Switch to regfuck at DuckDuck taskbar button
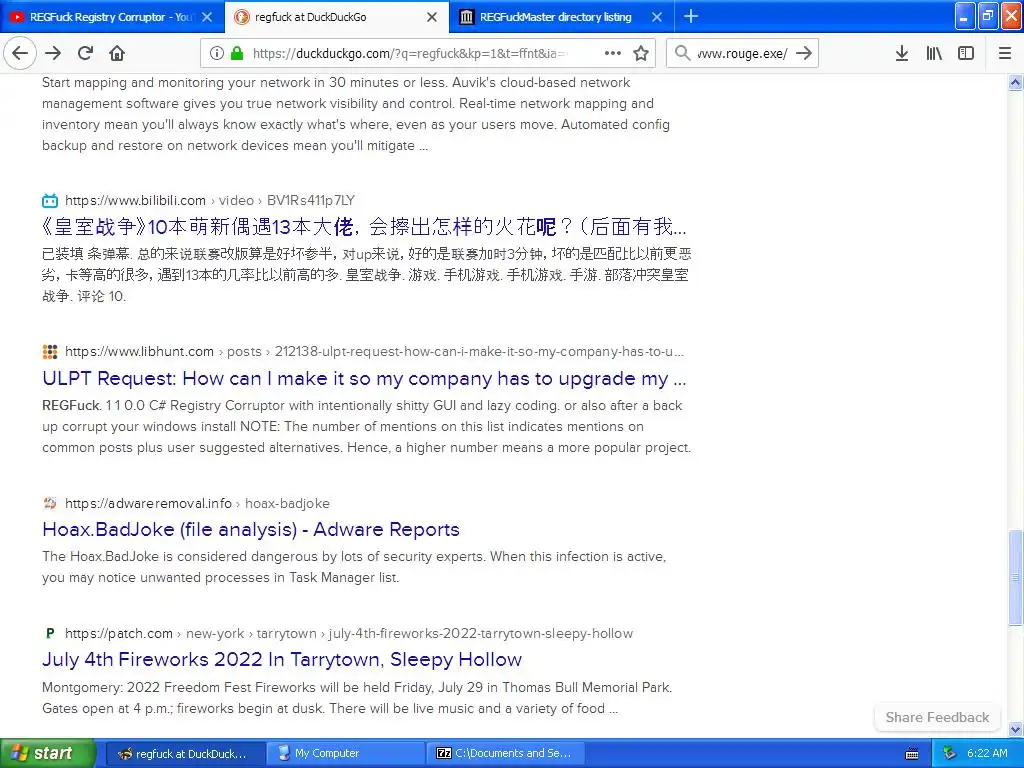This screenshot has width=1024, height=768. click(185, 754)
